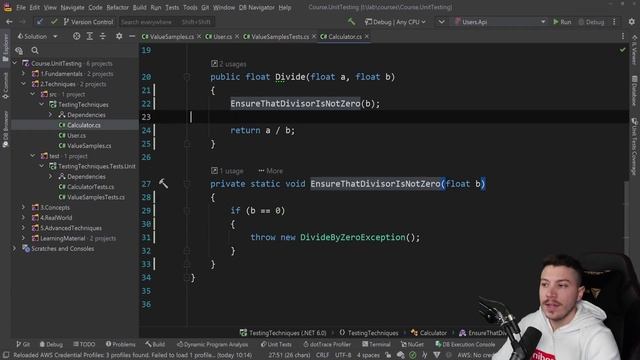Viewport: 640px width, 360px height.
Task: Click the green inspection checkmark in editor
Action: [x=622, y=50]
